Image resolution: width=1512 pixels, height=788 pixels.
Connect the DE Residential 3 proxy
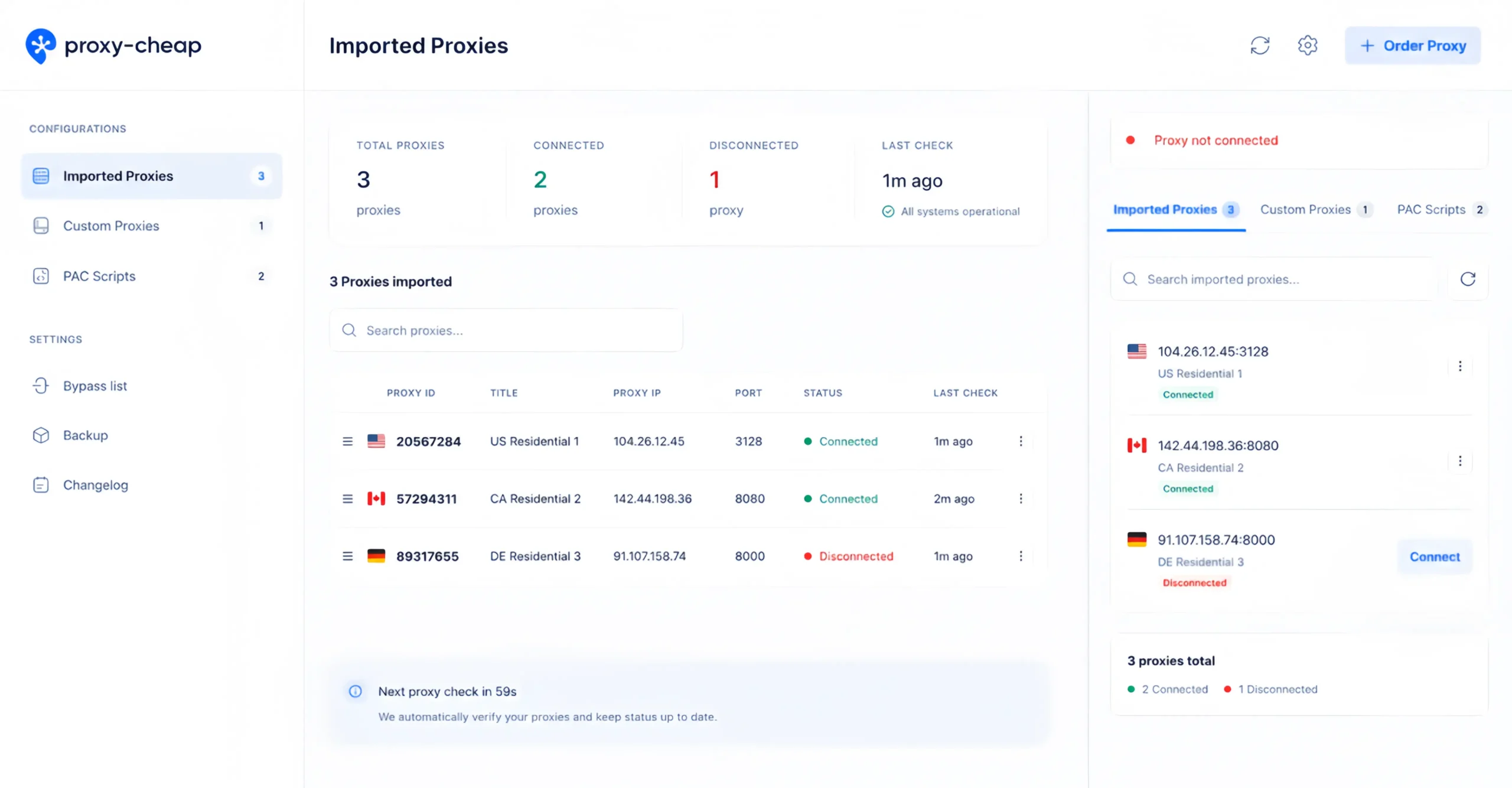(1435, 556)
